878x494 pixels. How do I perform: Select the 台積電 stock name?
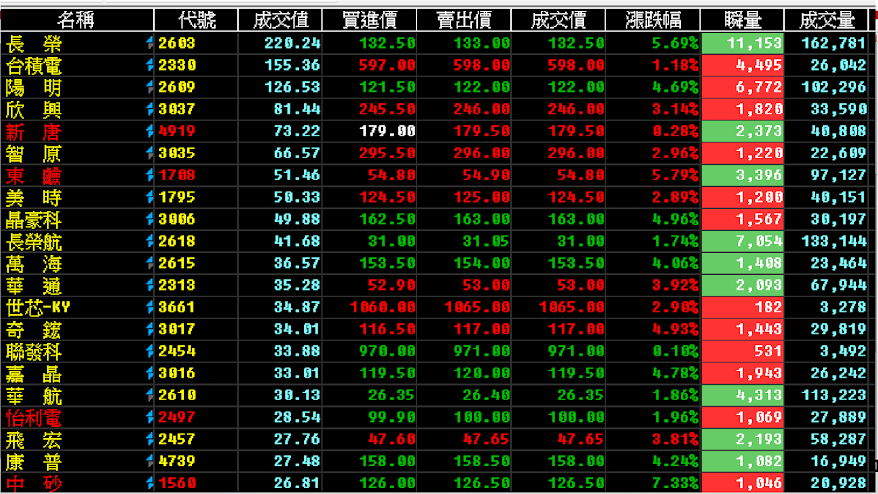coord(34,66)
